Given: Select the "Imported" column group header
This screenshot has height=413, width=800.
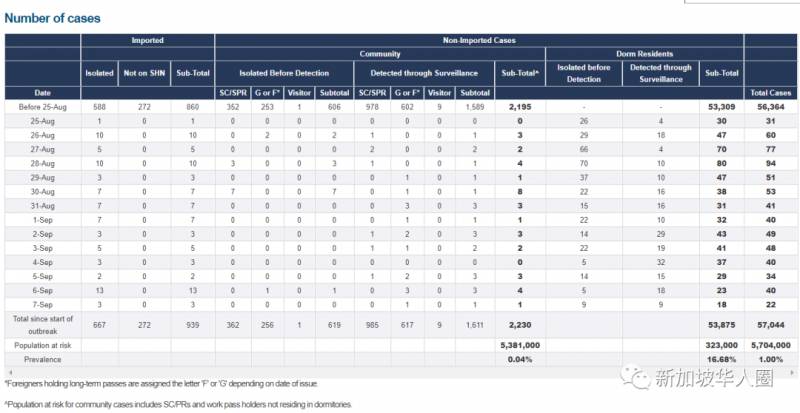Looking at the screenshot, I should 147,40.
